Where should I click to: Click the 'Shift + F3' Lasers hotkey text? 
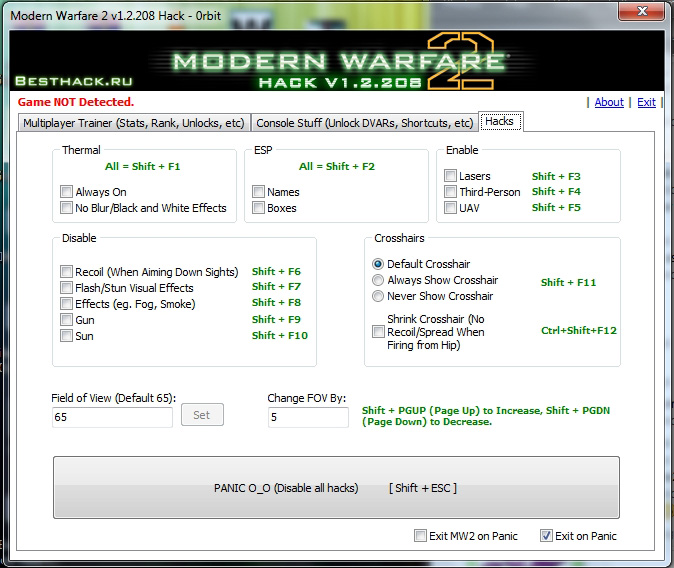tap(556, 176)
